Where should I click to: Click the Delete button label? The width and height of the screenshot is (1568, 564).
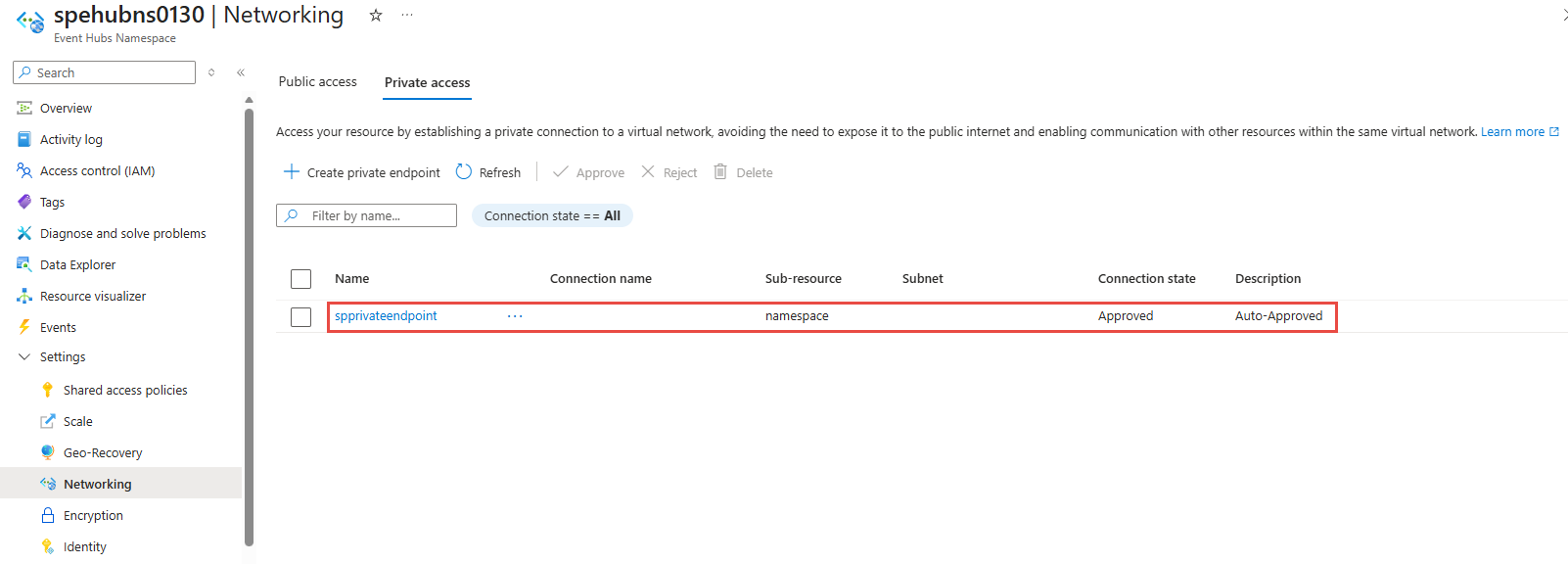tap(755, 172)
